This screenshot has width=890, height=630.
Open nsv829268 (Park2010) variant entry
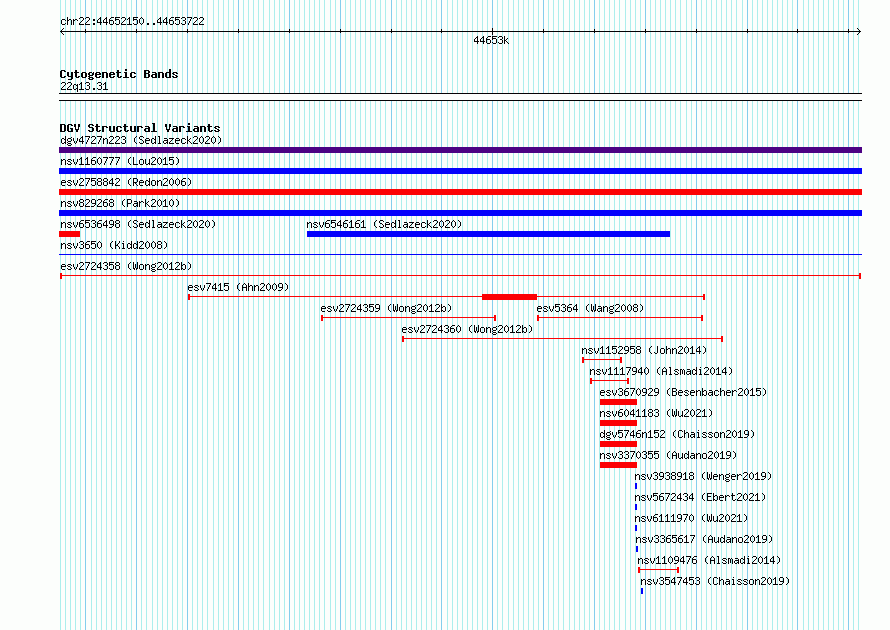click(x=120, y=203)
